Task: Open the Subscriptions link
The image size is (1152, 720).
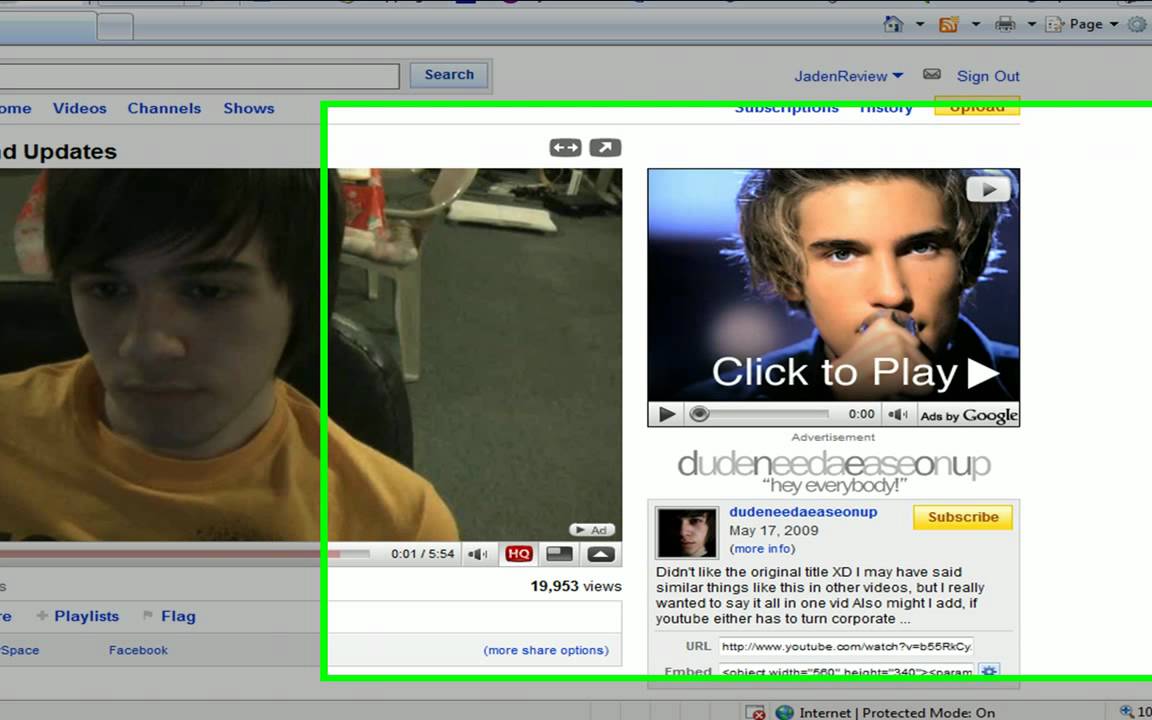Action: (786, 109)
